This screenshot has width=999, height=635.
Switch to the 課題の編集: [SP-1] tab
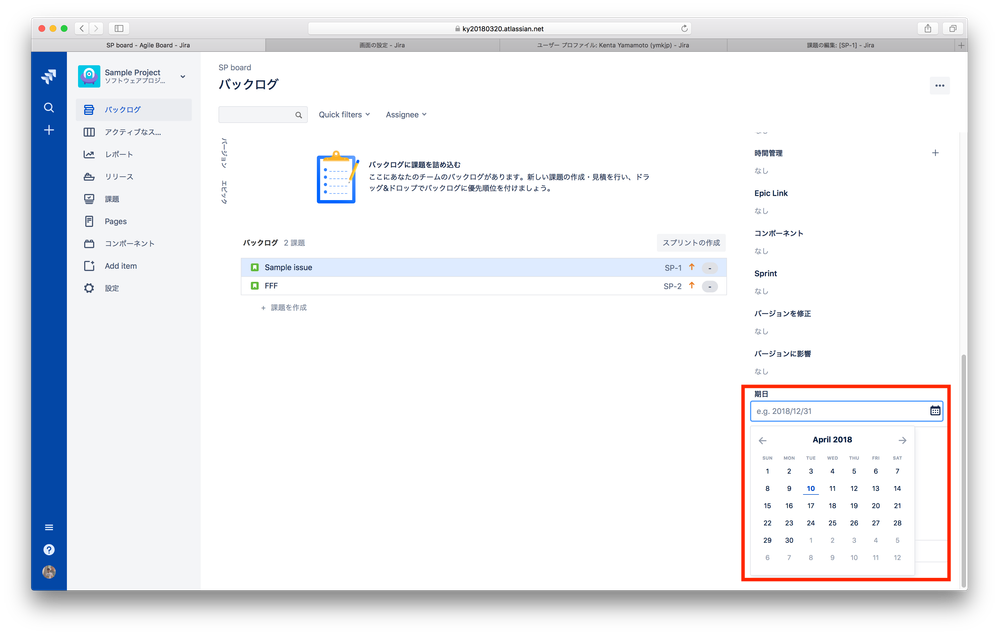841,45
